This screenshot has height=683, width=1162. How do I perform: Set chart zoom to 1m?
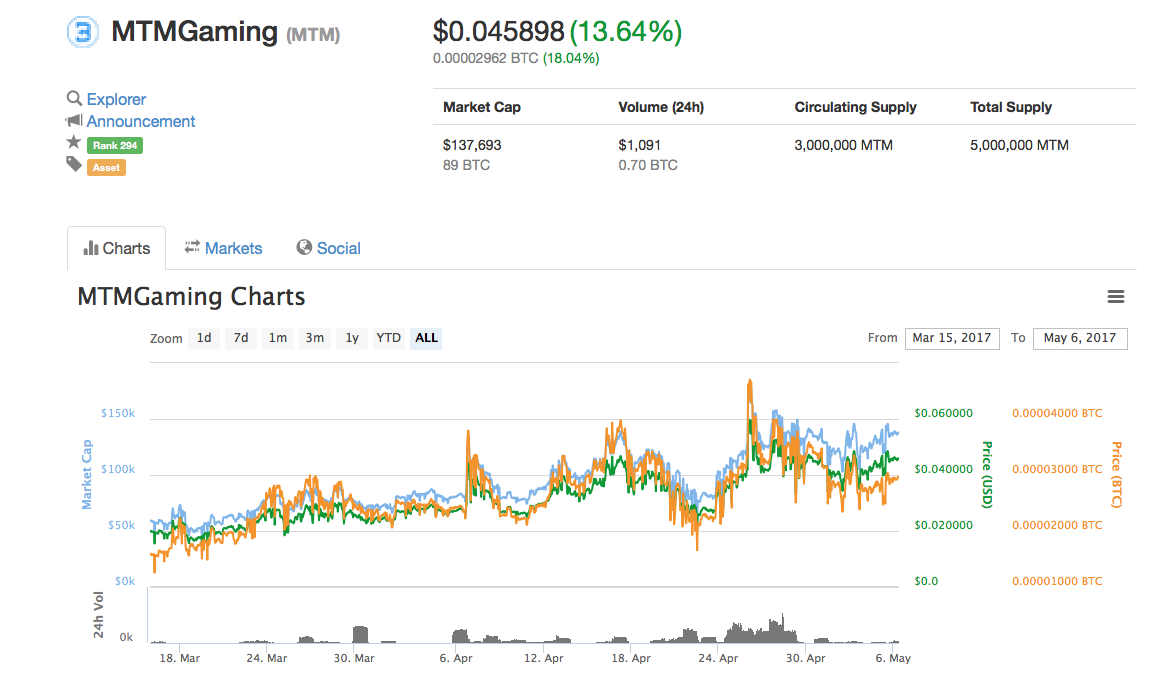click(278, 338)
